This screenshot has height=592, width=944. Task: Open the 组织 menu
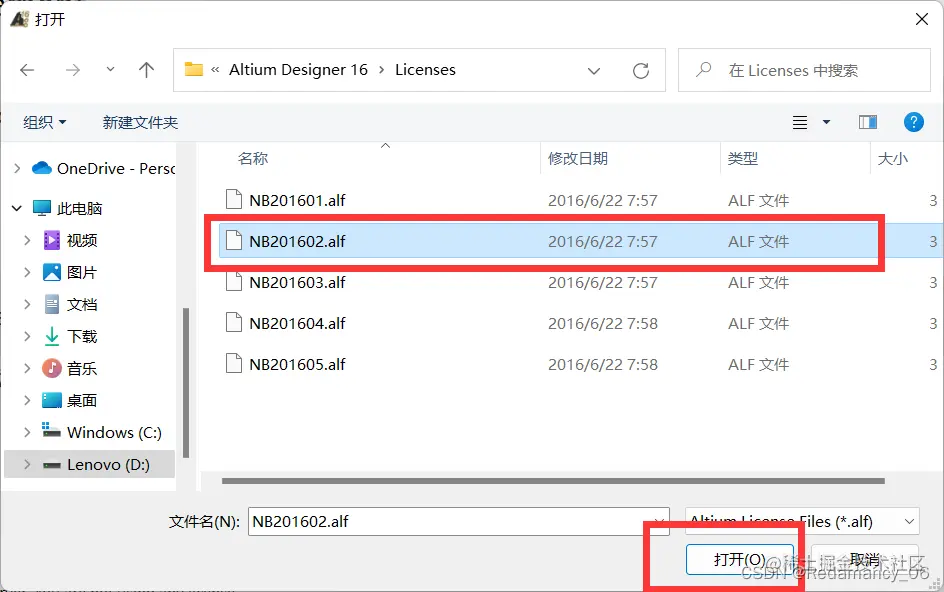tap(45, 122)
